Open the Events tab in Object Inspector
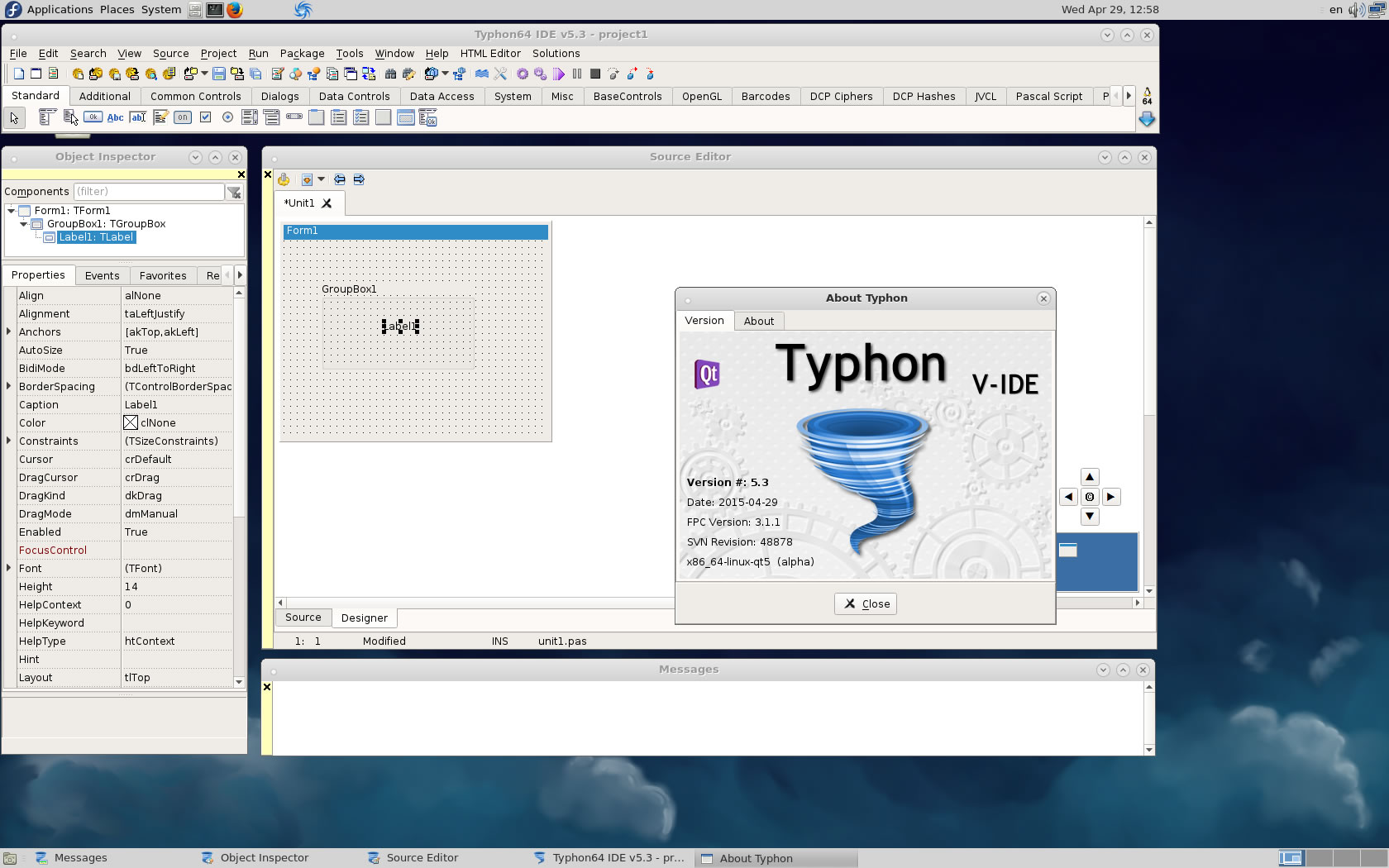1389x868 pixels. click(103, 275)
